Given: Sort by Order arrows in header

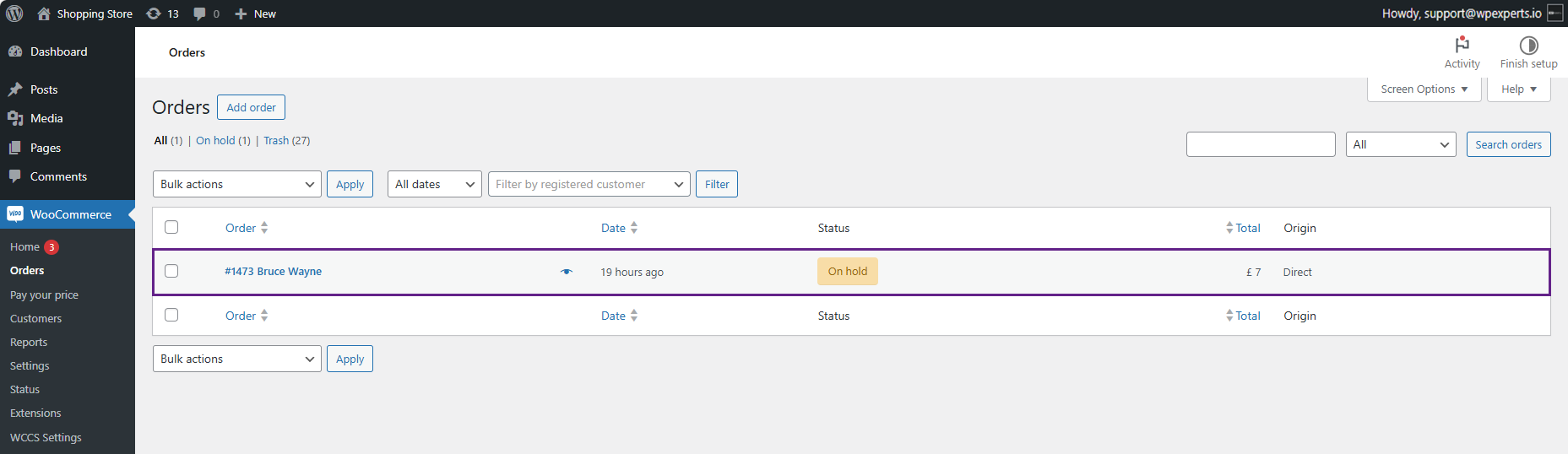Looking at the screenshot, I should (264, 228).
